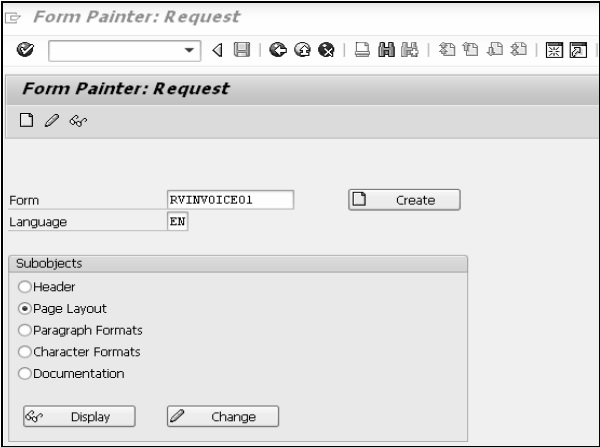Screen dimensions: 600x447
Task: Click the red Cancel icon
Action: [x=325, y=50]
